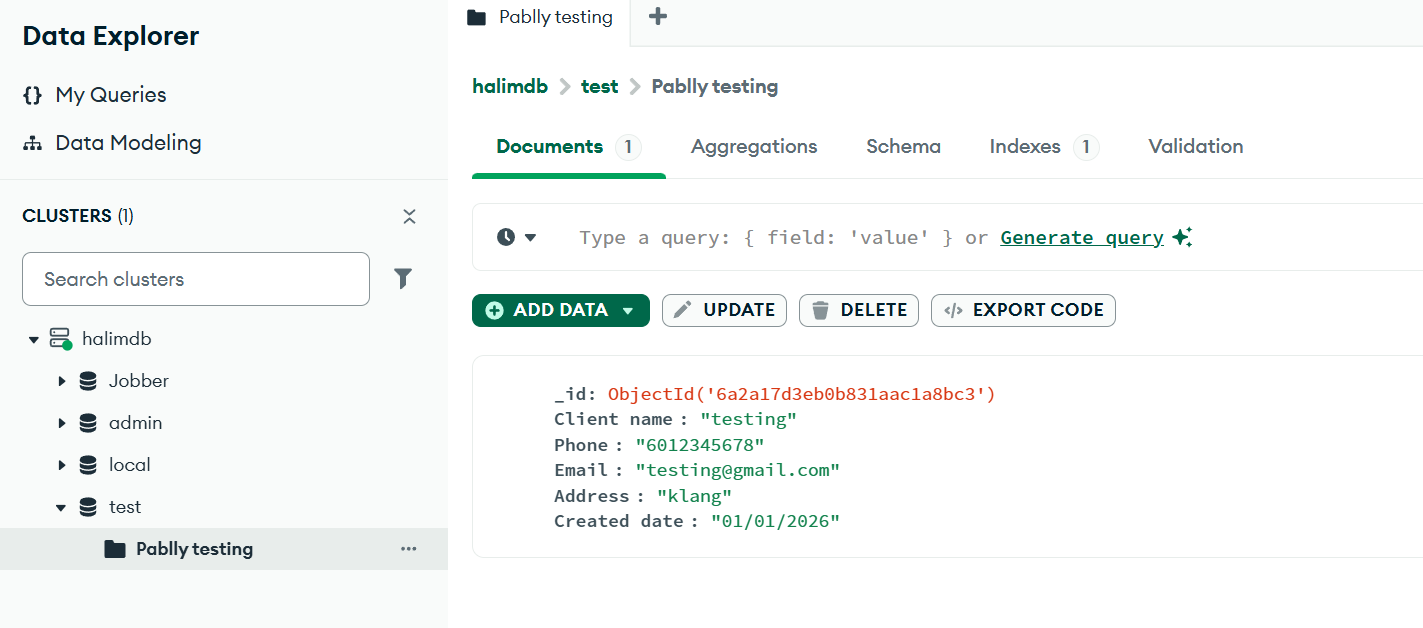The image size is (1423, 628).
Task: Click the curly braces icon beside My Queries
Action: point(33,95)
